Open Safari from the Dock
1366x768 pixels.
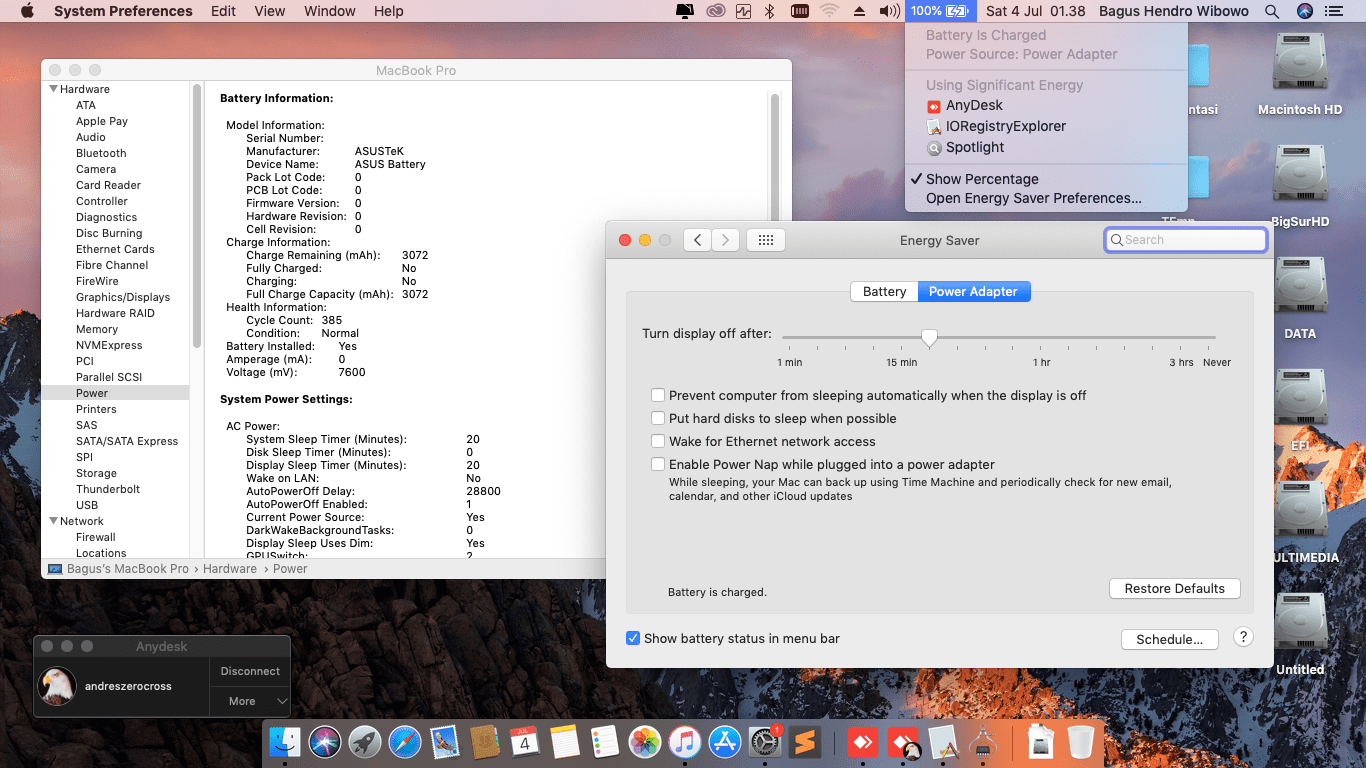coord(405,742)
